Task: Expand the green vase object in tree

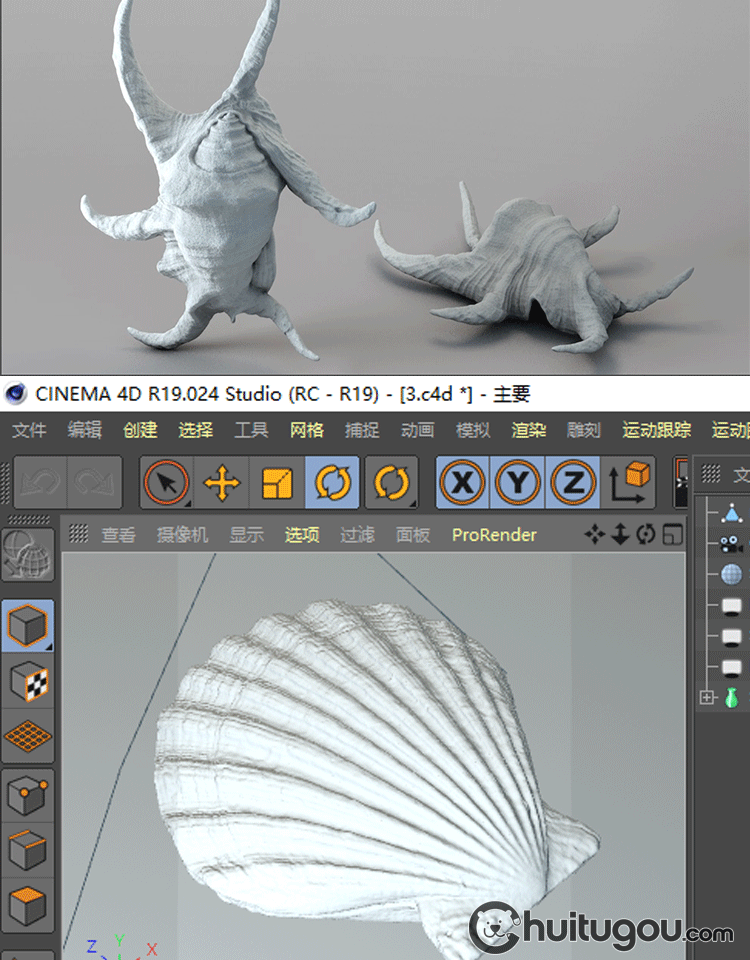Action: [x=708, y=697]
